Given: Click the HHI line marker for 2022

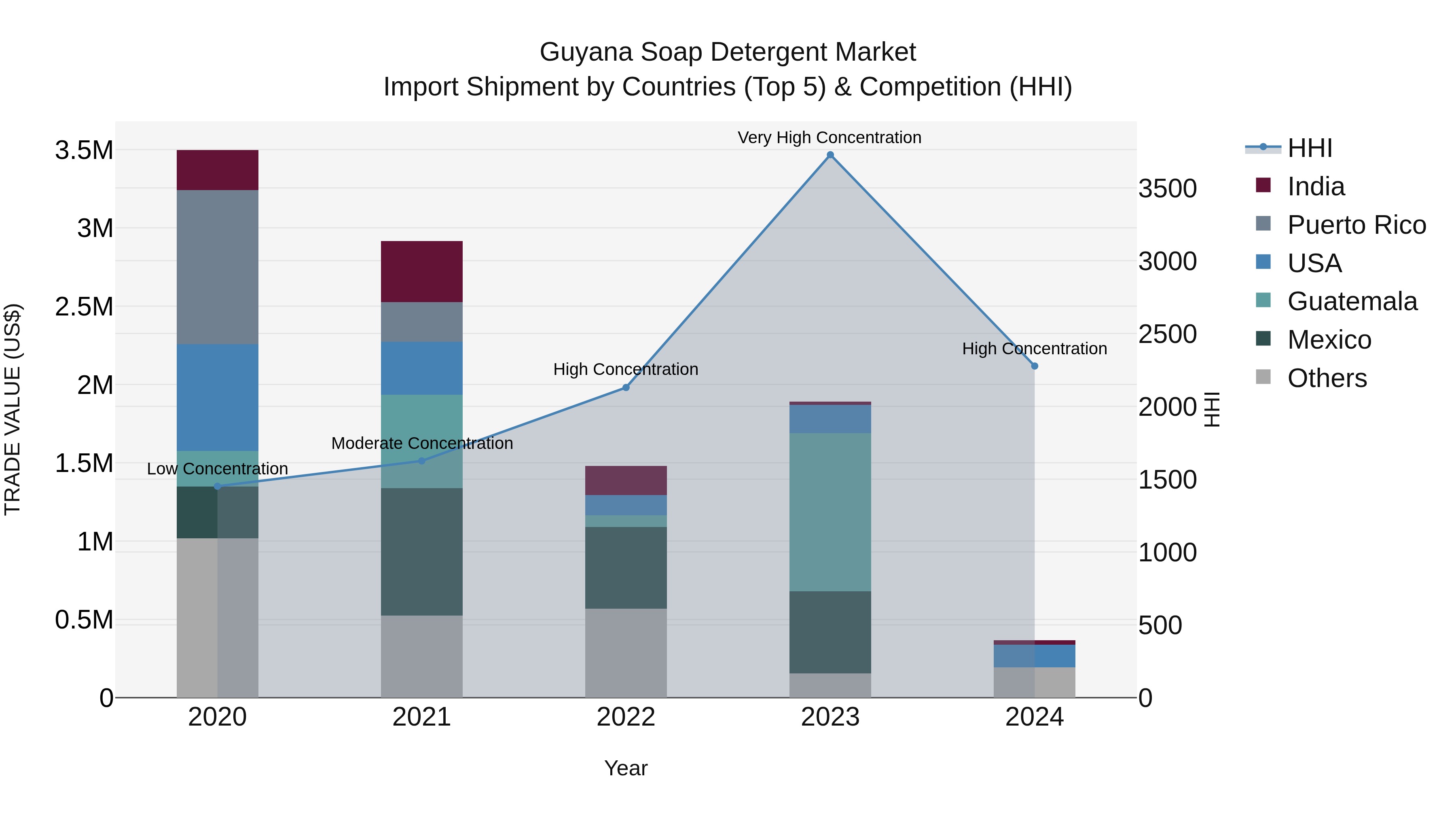Looking at the screenshot, I should click(x=626, y=388).
